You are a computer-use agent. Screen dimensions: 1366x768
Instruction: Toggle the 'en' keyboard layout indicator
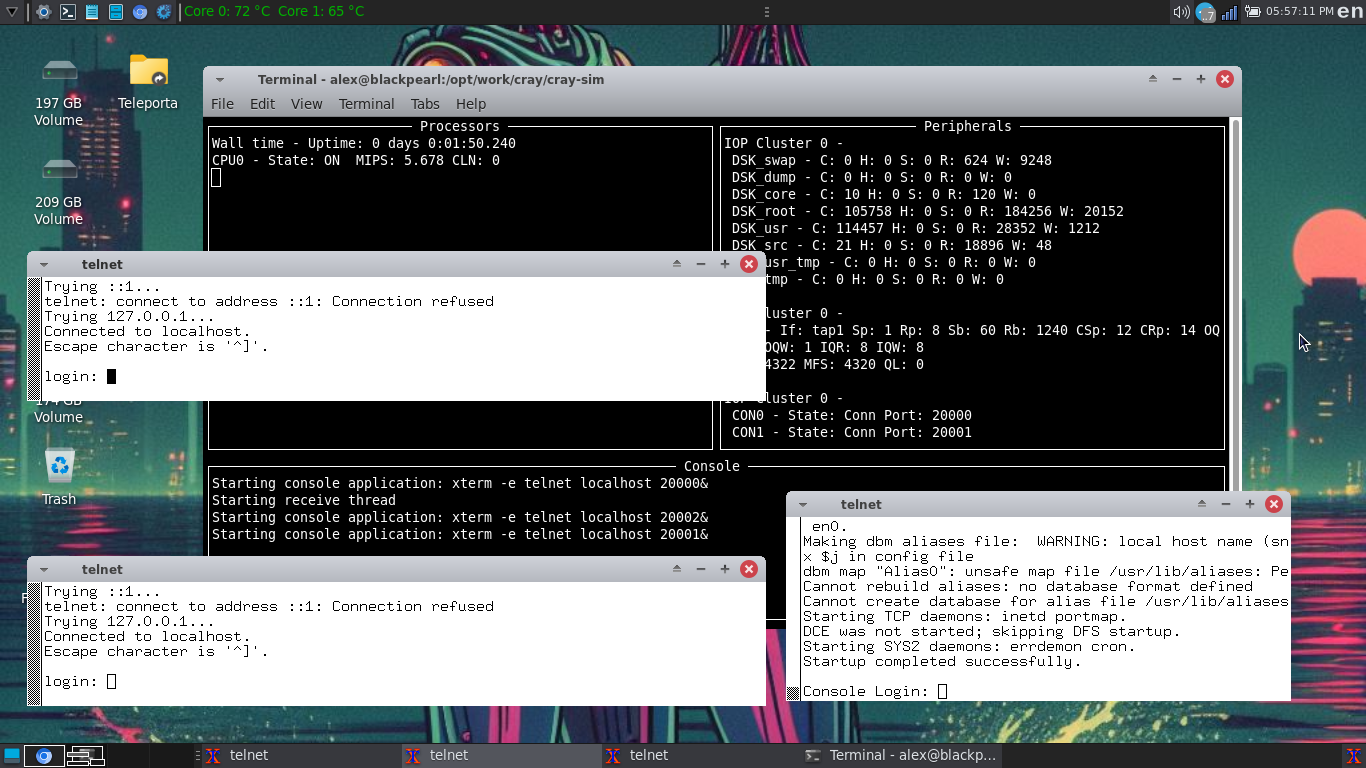point(1349,12)
